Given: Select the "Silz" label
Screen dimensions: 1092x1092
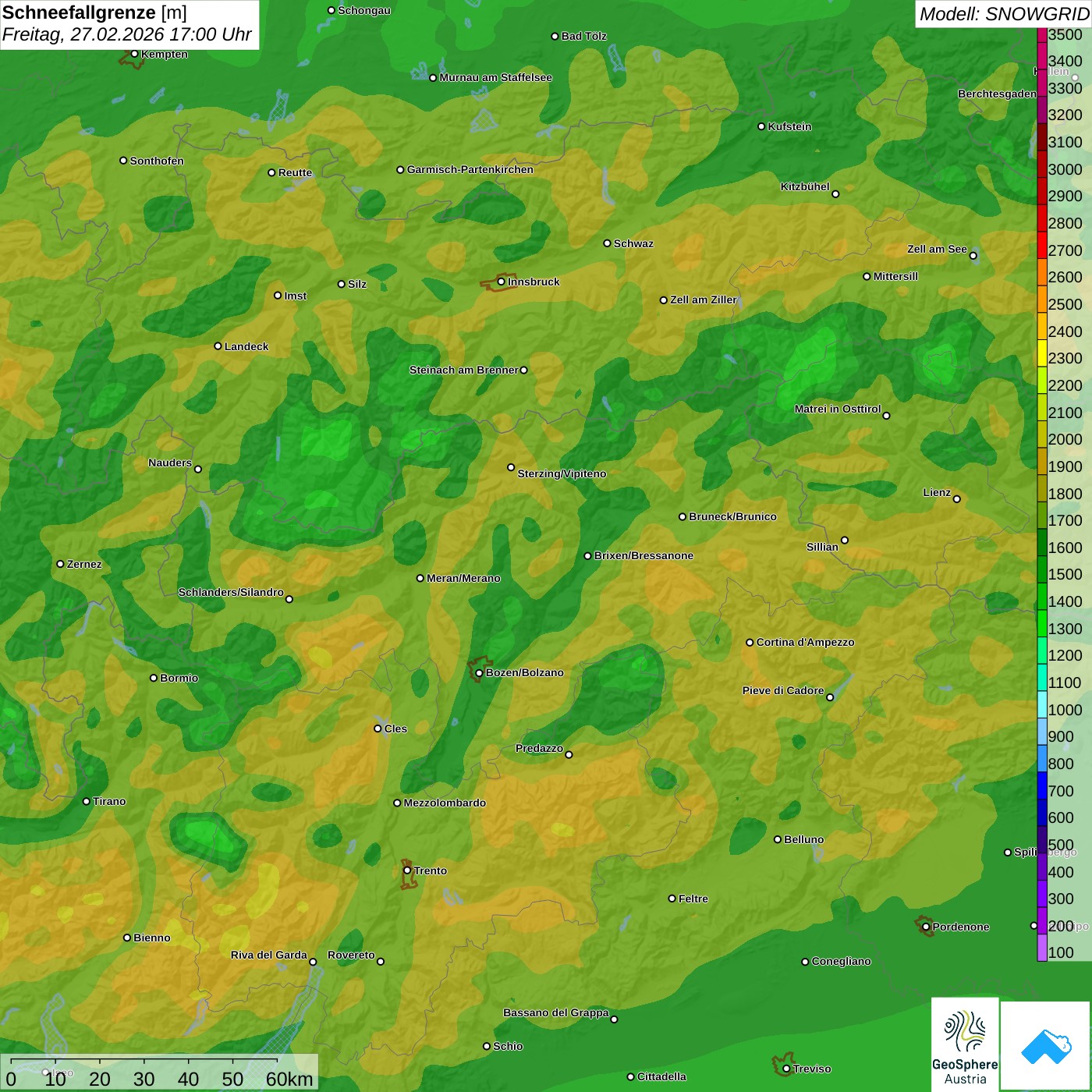Looking at the screenshot, I should [x=357, y=284].
